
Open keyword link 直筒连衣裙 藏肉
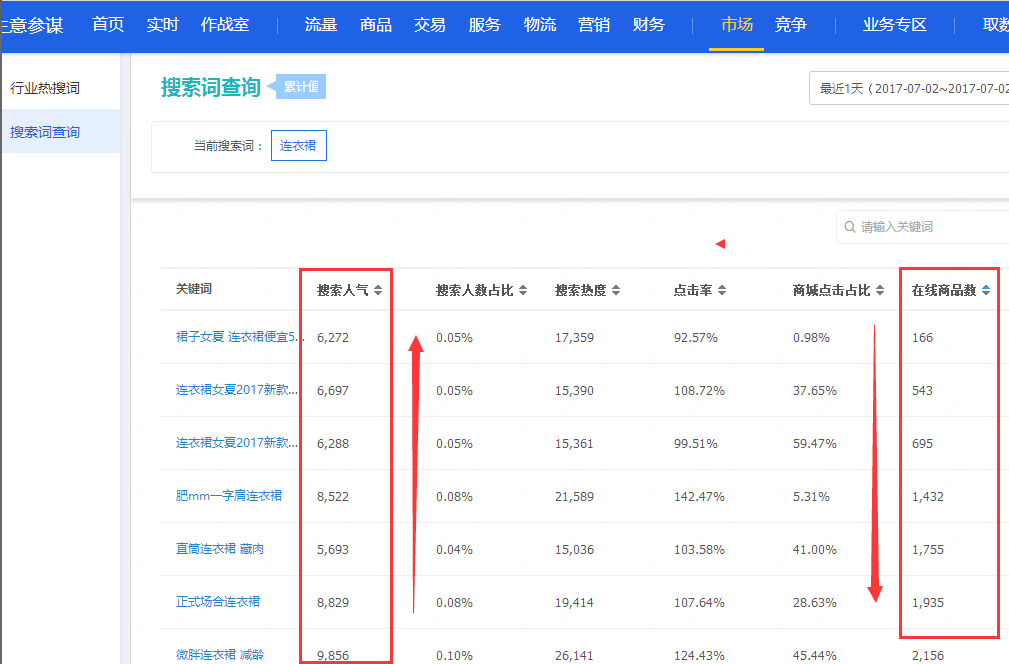[x=220, y=549]
